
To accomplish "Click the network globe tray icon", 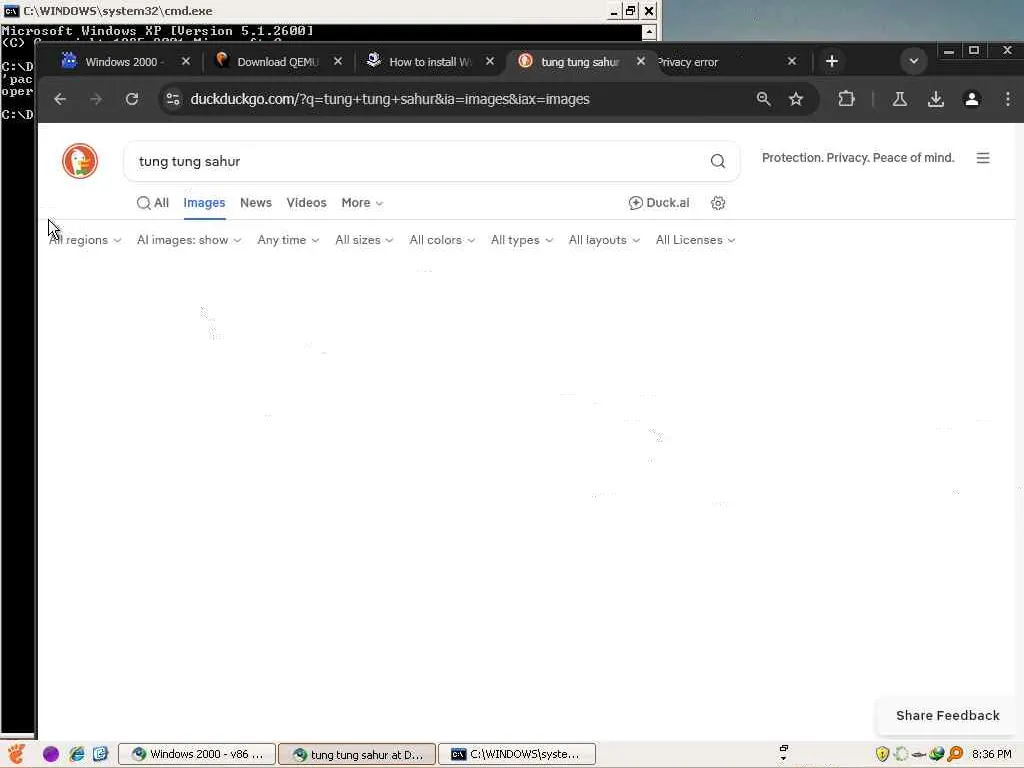I will pos(937,754).
